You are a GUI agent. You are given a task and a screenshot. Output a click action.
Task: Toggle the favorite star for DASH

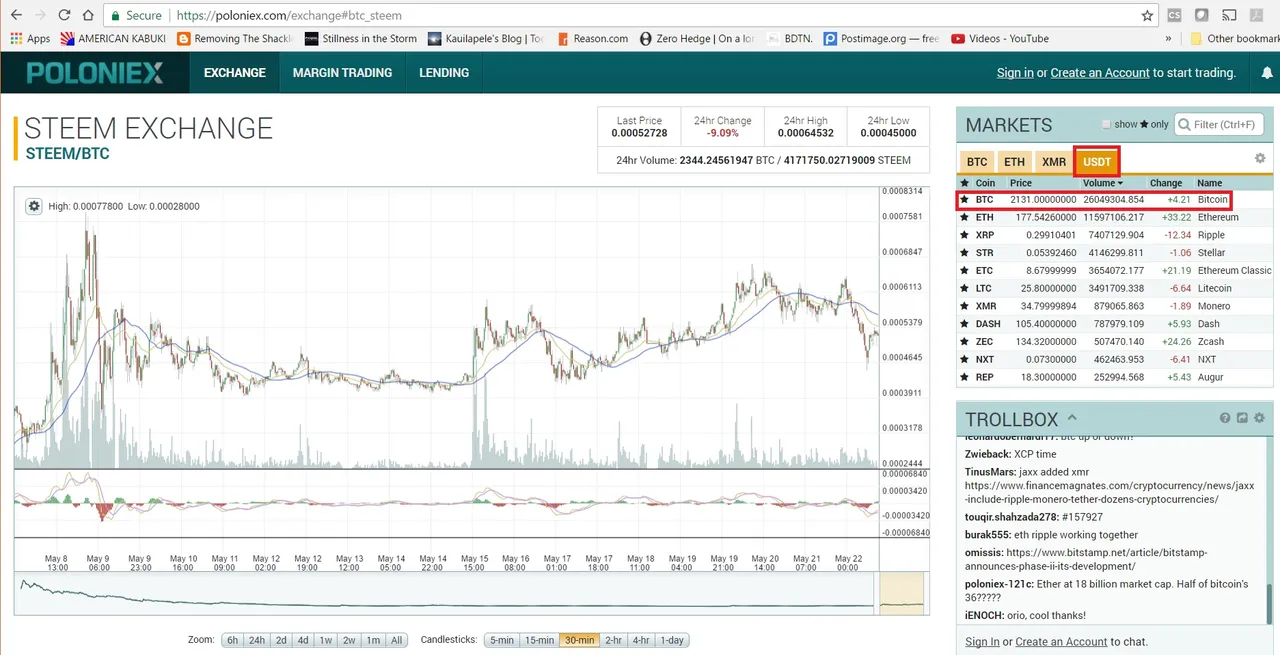point(965,324)
